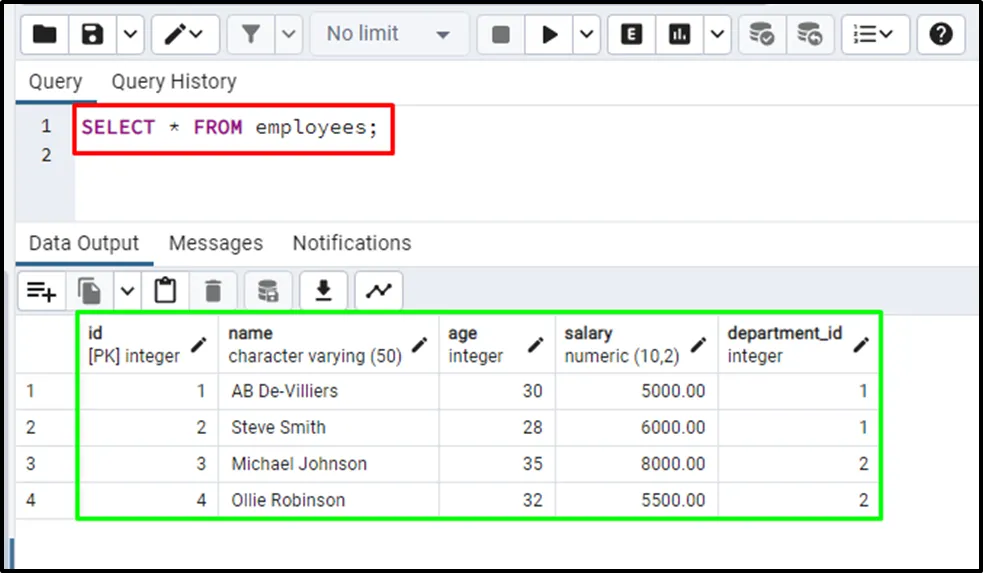Switch to the Query History tab

174,81
